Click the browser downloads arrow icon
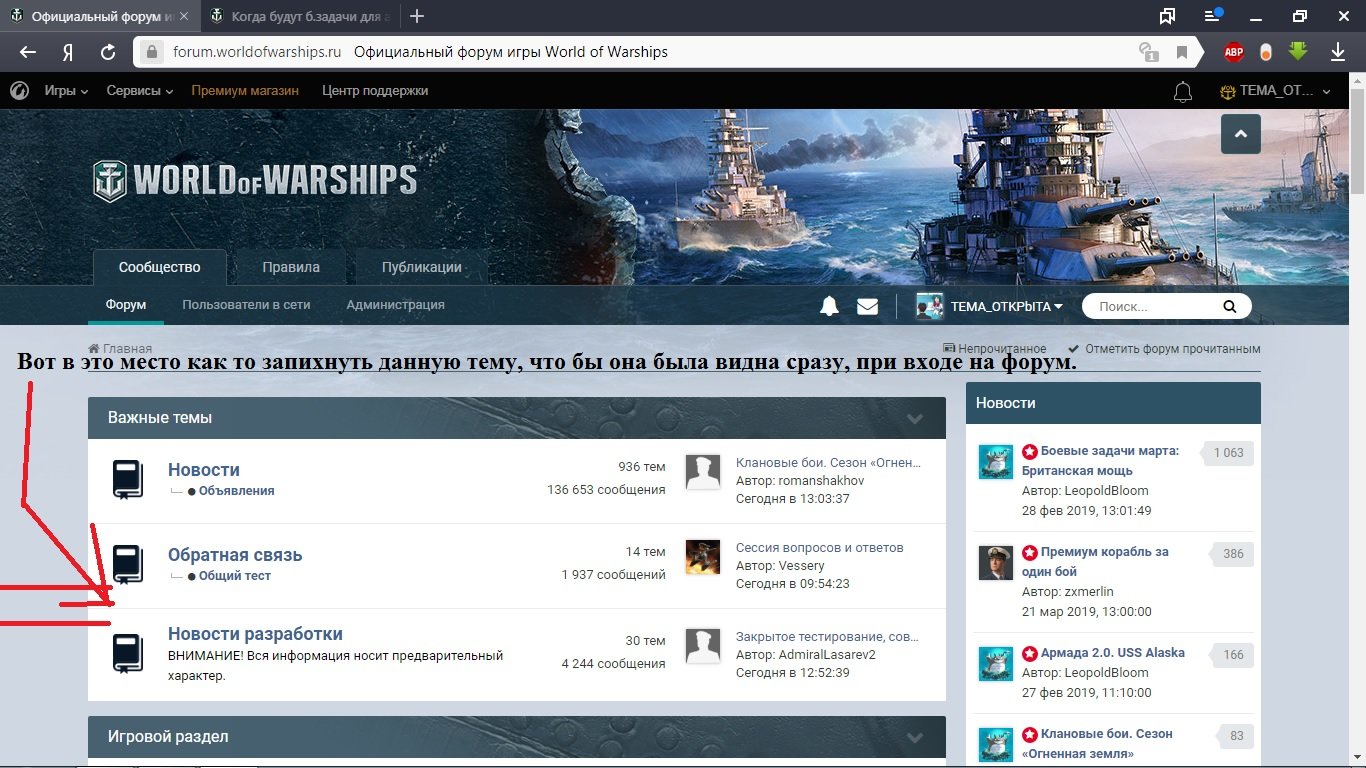 (x=1337, y=52)
